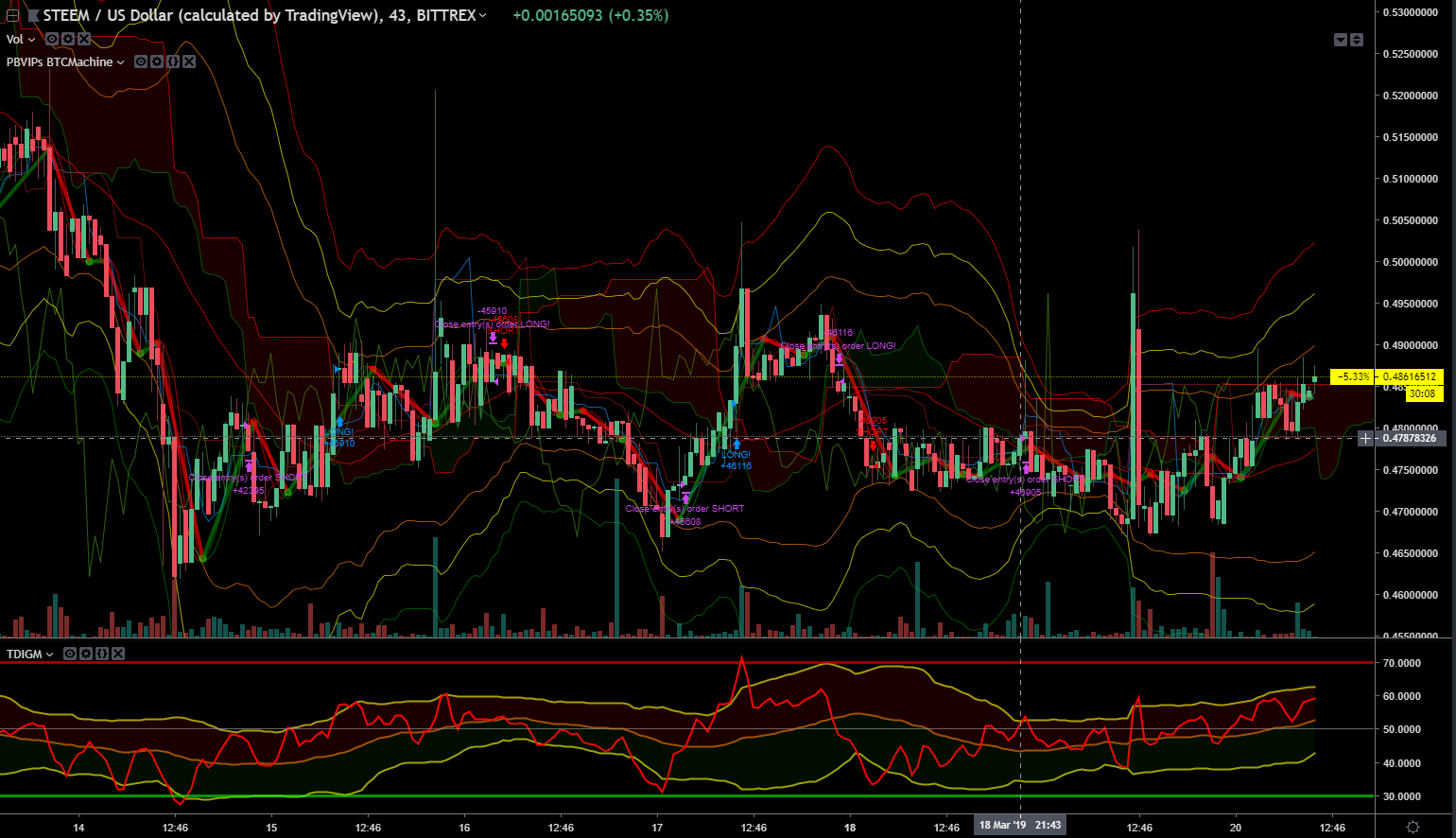This screenshot has height=838, width=1456.
Task: Remove the PBVIPs BTCMachine indicator
Action: pos(189,61)
